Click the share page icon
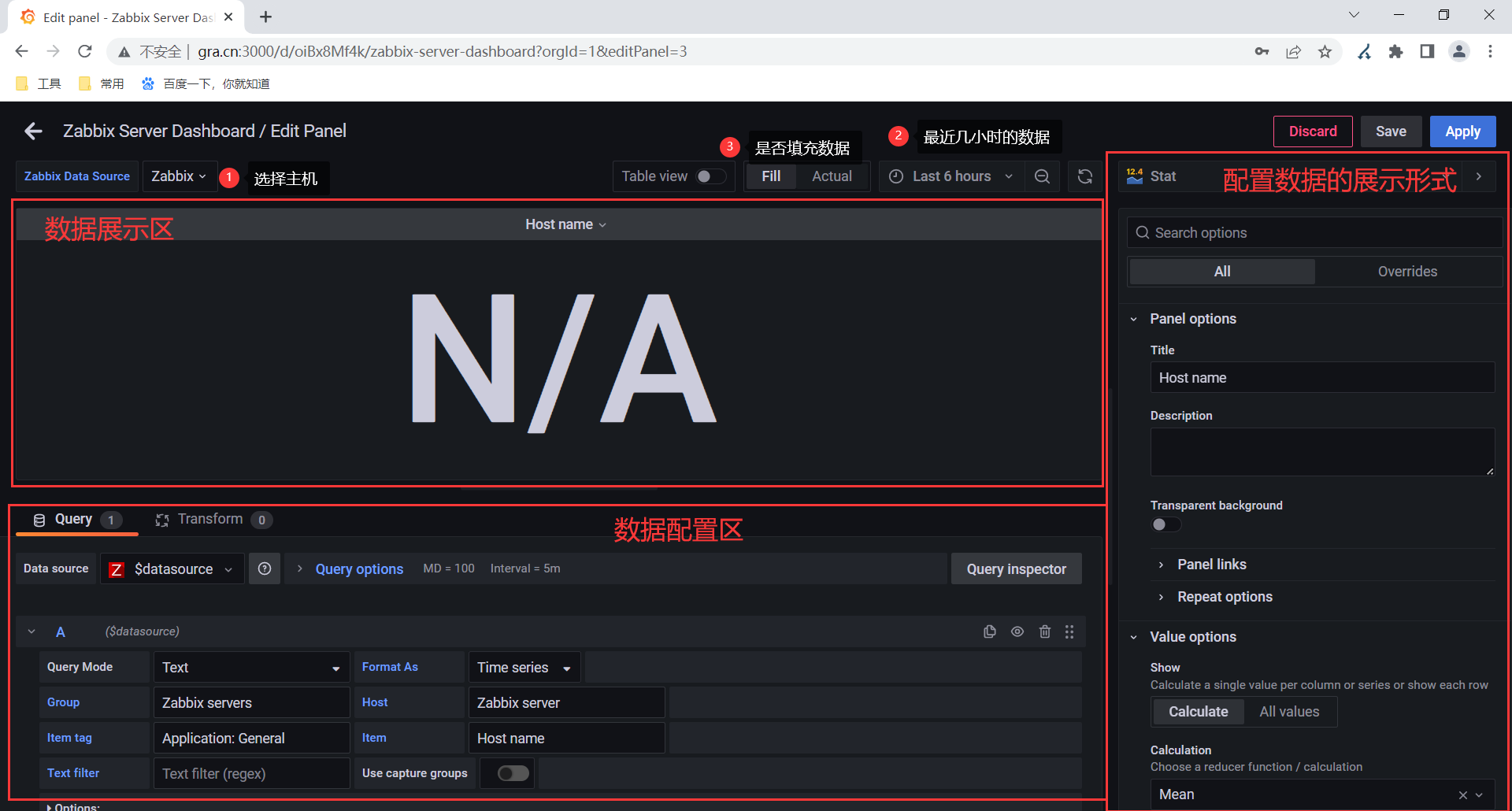Viewport: 1512px width, 811px height. tap(1294, 52)
